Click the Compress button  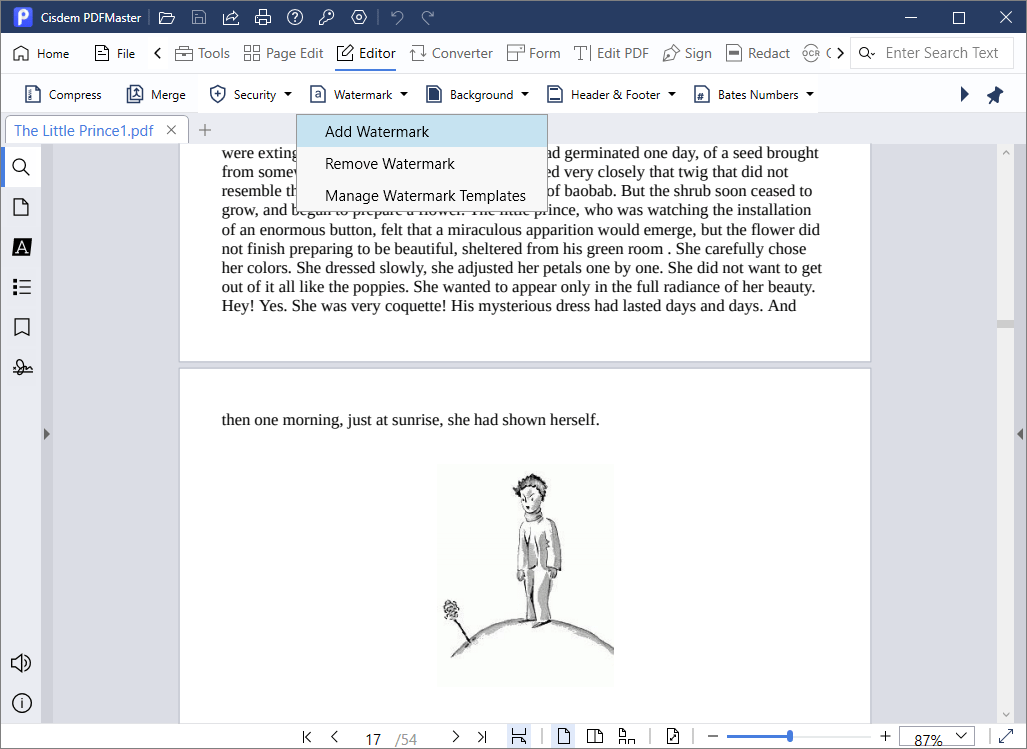[x=63, y=95]
